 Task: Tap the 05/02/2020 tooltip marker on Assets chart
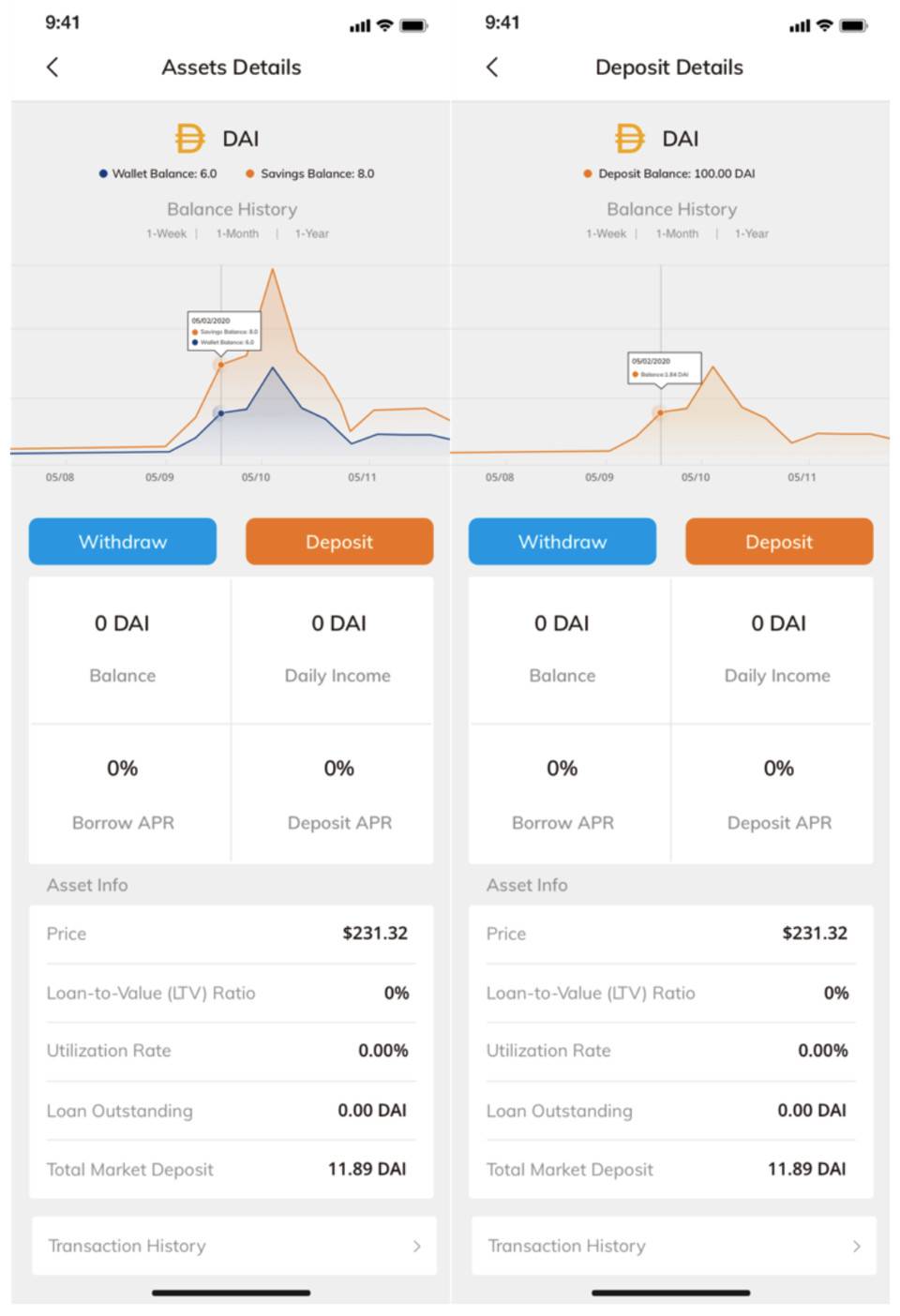[224, 333]
